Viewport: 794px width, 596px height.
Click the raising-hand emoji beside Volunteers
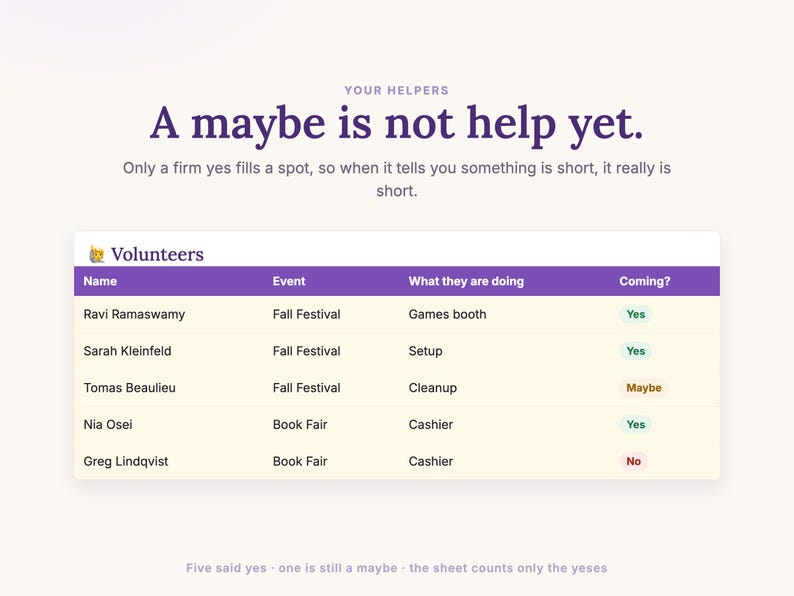coord(96,254)
